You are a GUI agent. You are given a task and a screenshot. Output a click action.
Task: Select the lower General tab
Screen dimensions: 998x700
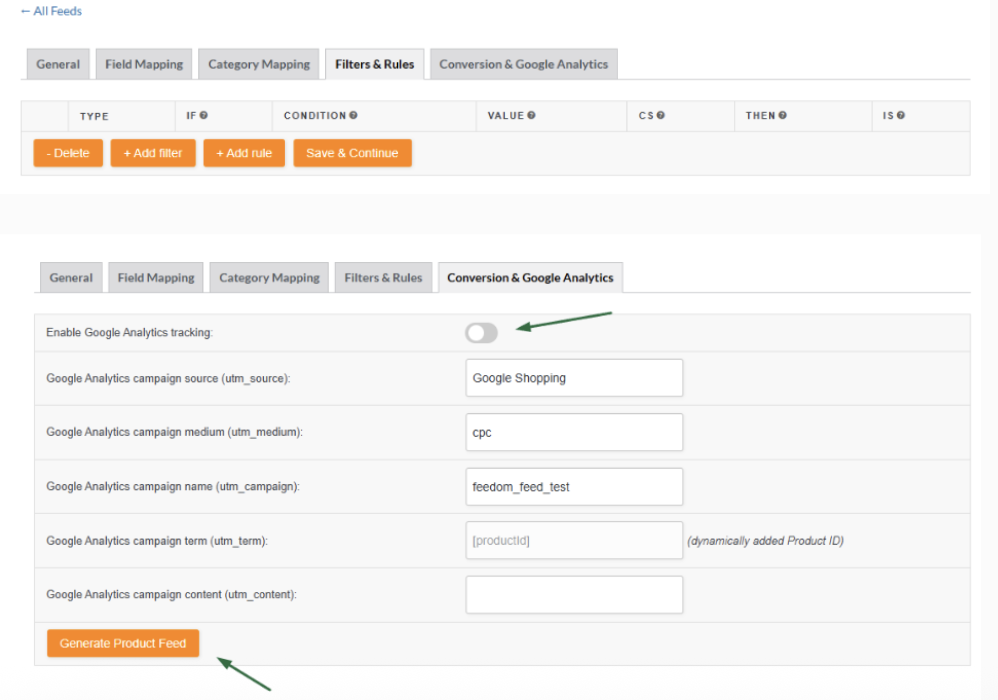71,277
